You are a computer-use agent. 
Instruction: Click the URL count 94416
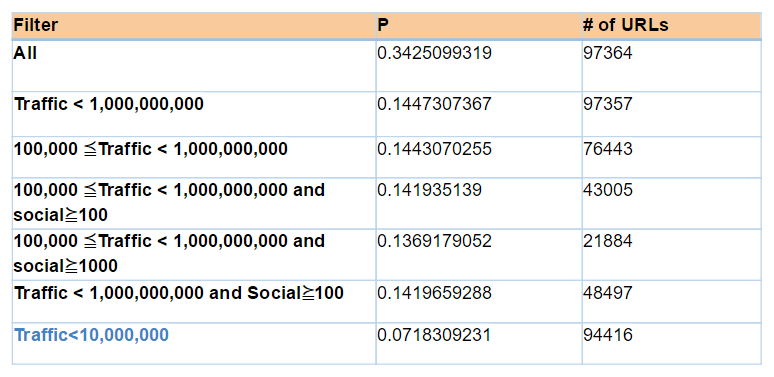(608, 335)
